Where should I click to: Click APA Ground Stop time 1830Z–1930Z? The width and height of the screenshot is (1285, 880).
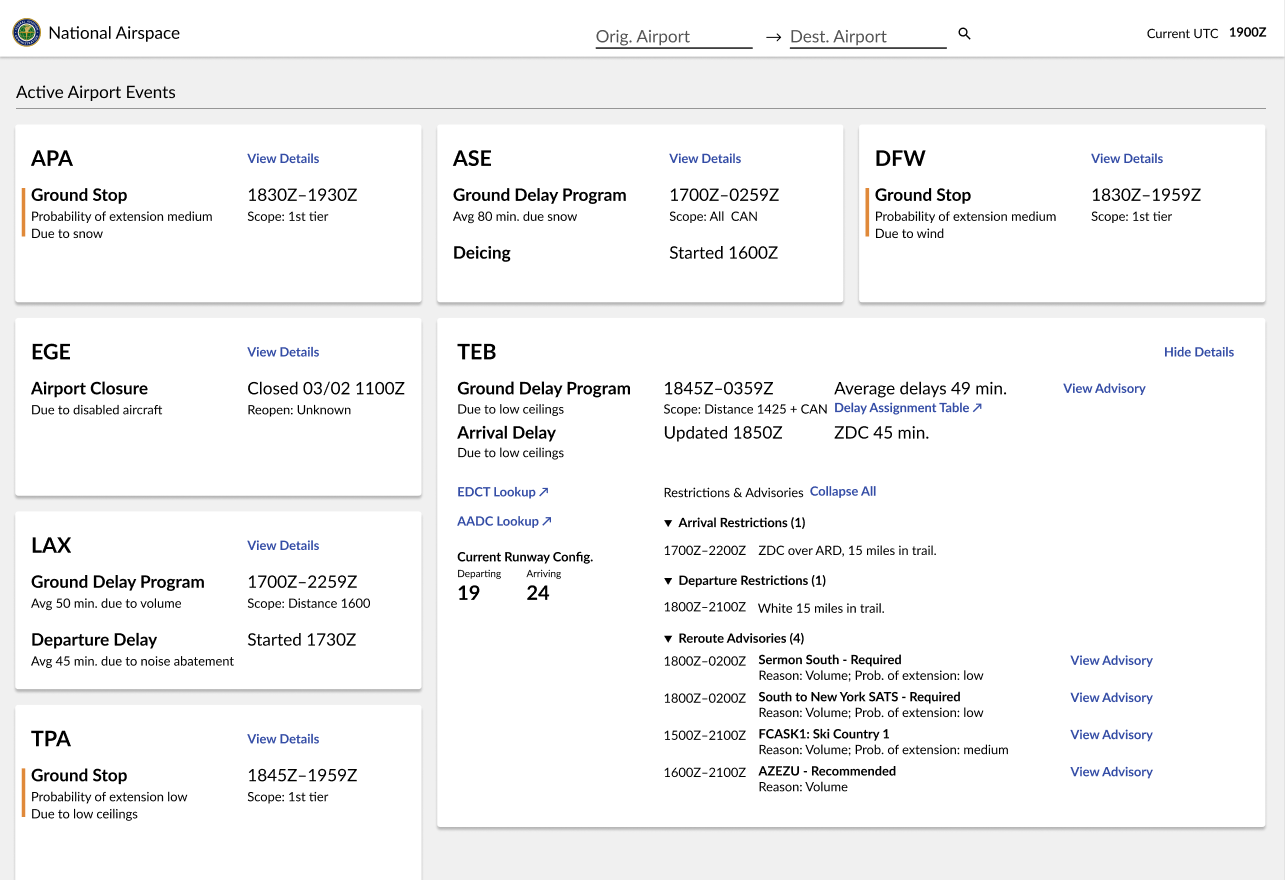(303, 195)
